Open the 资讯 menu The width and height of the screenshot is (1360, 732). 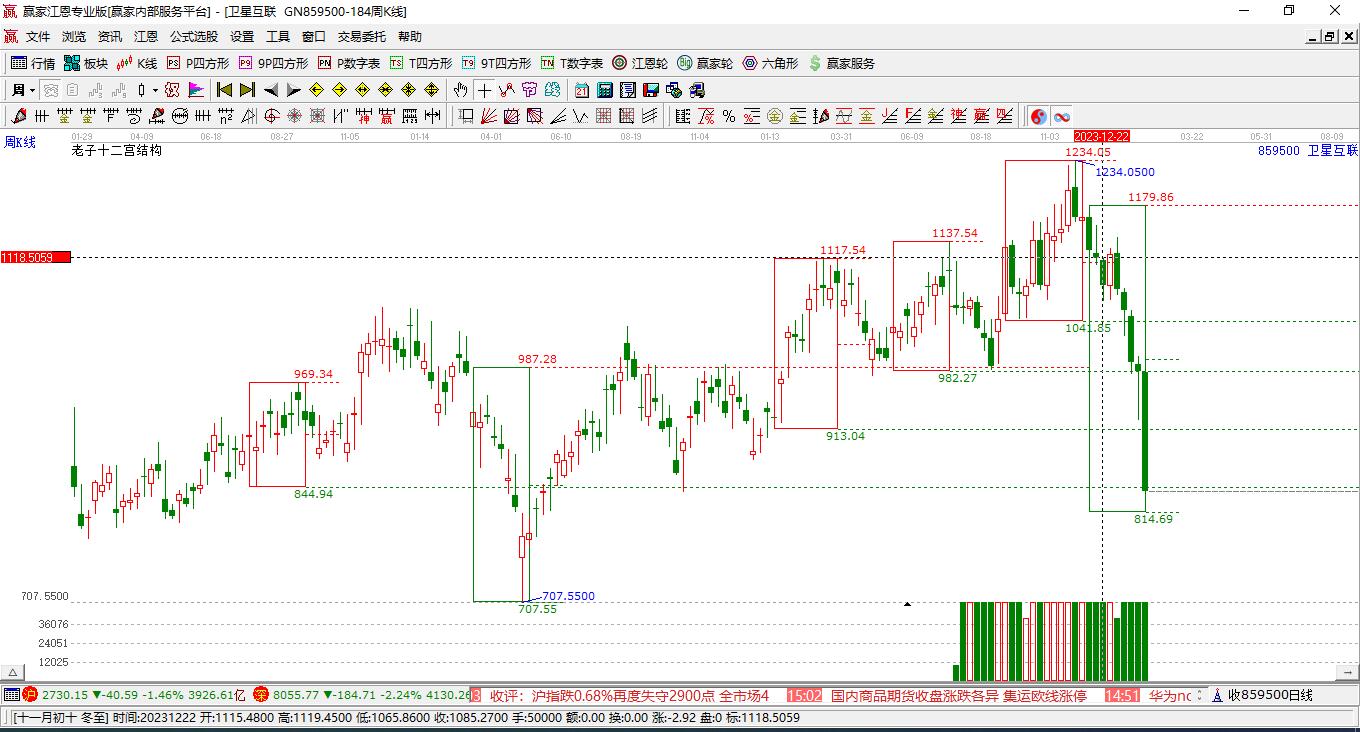click(110, 37)
